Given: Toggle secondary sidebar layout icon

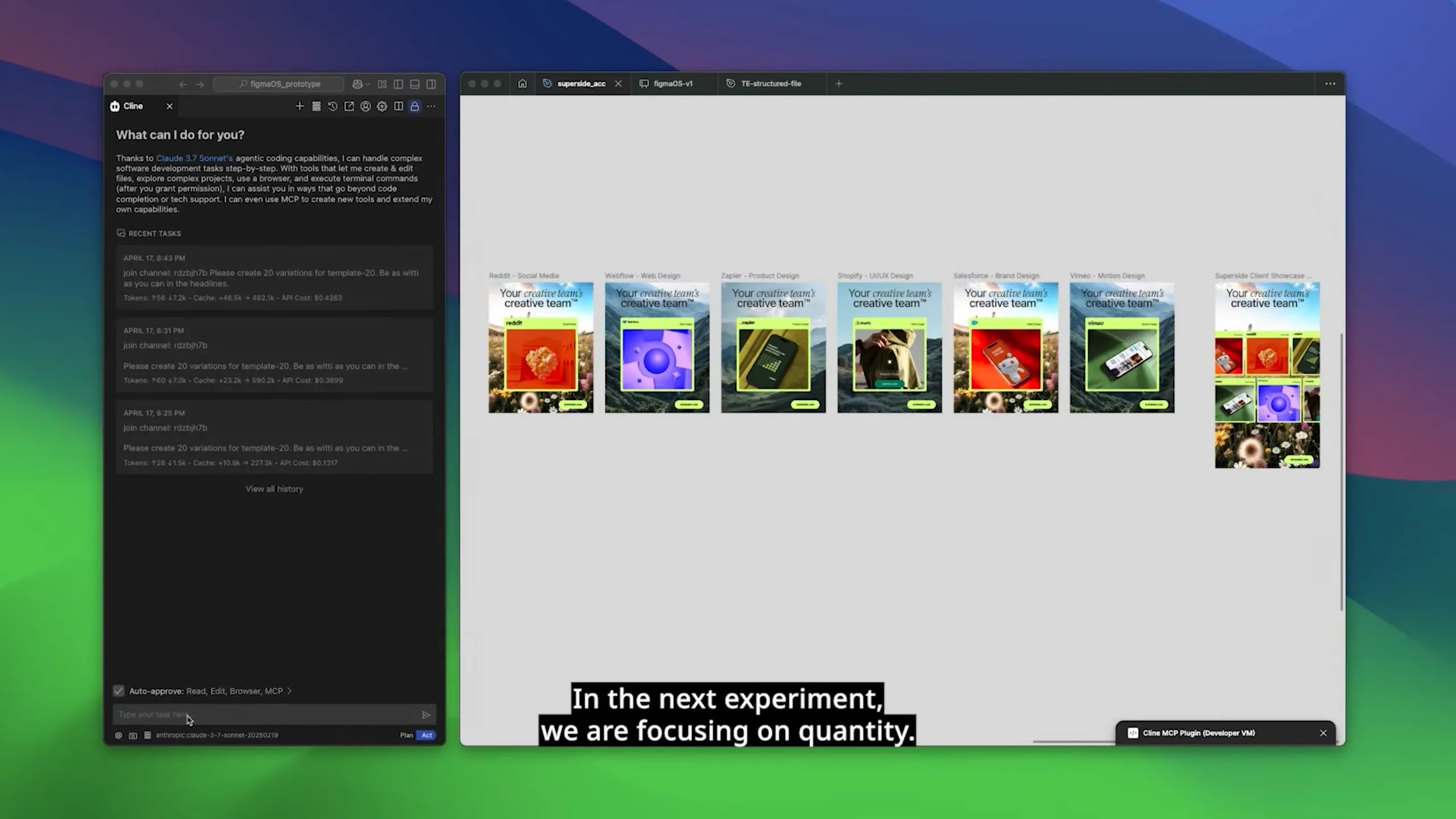Looking at the screenshot, I should pyautogui.click(x=432, y=84).
